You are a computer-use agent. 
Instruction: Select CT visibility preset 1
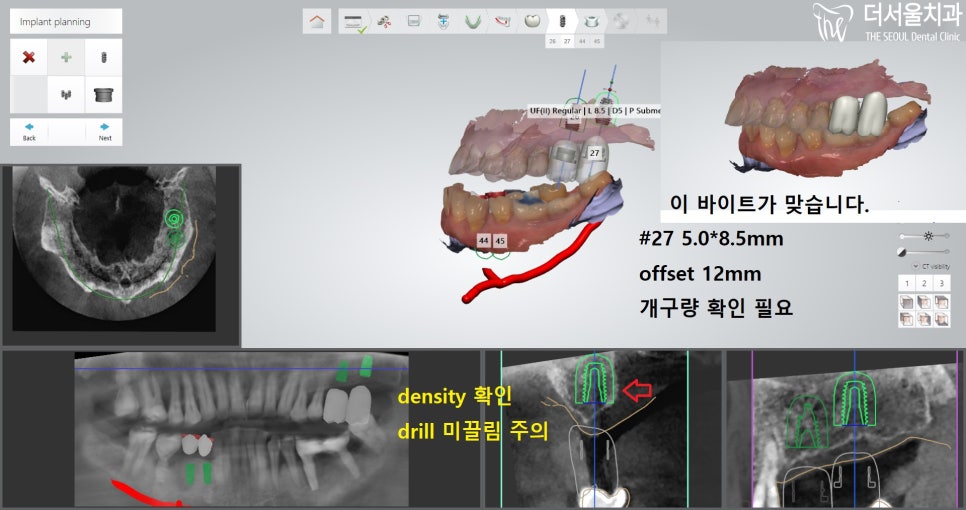[905, 284]
